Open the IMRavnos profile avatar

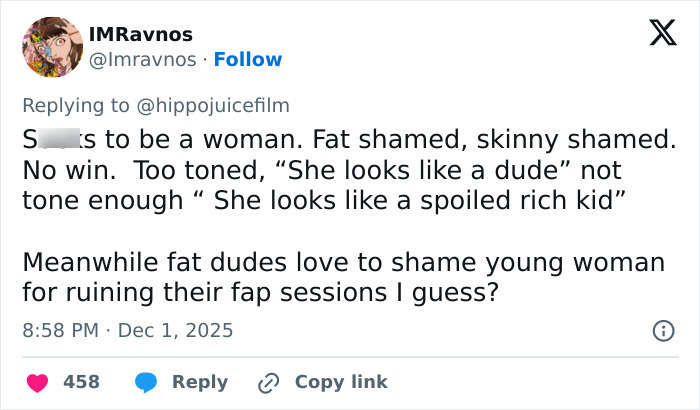52,46
